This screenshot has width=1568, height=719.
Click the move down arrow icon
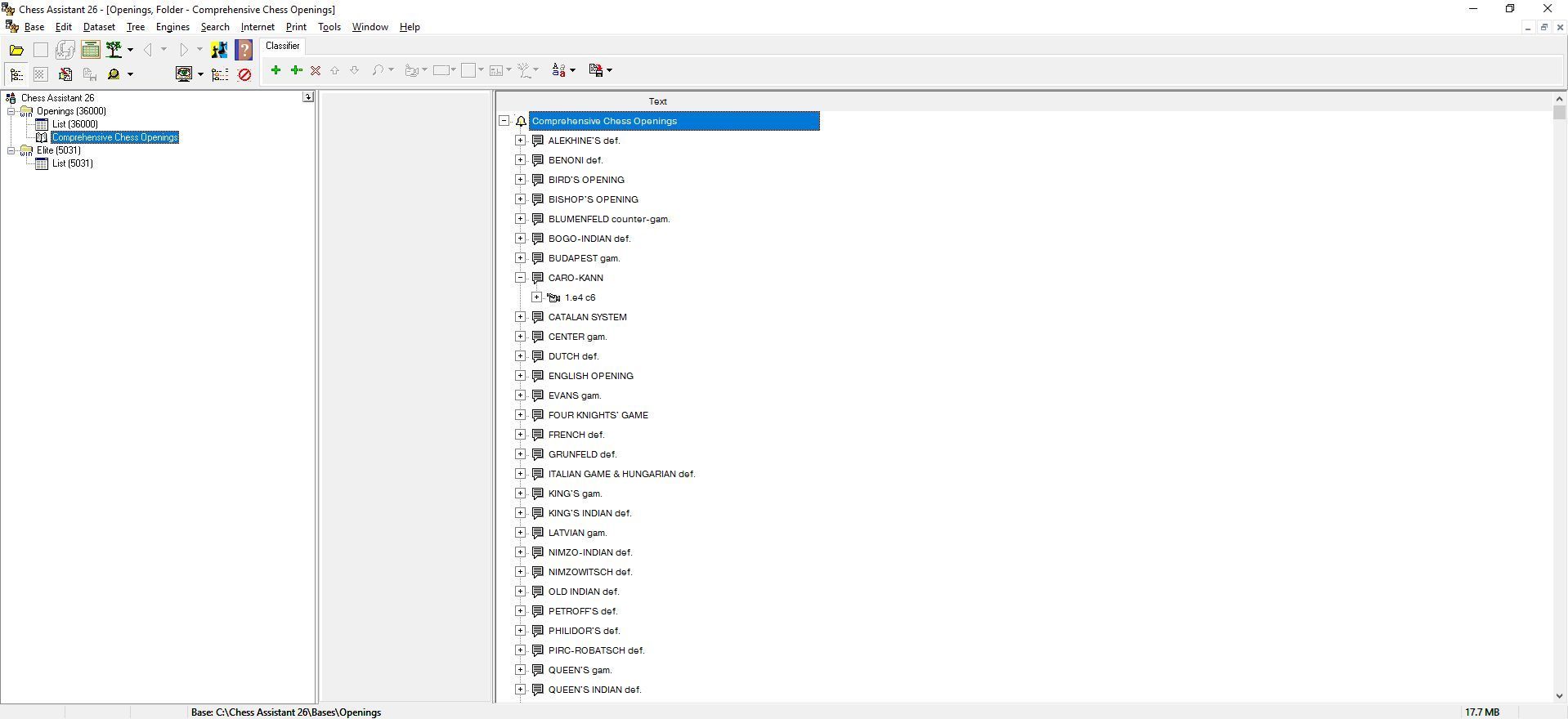click(x=354, y=70)
